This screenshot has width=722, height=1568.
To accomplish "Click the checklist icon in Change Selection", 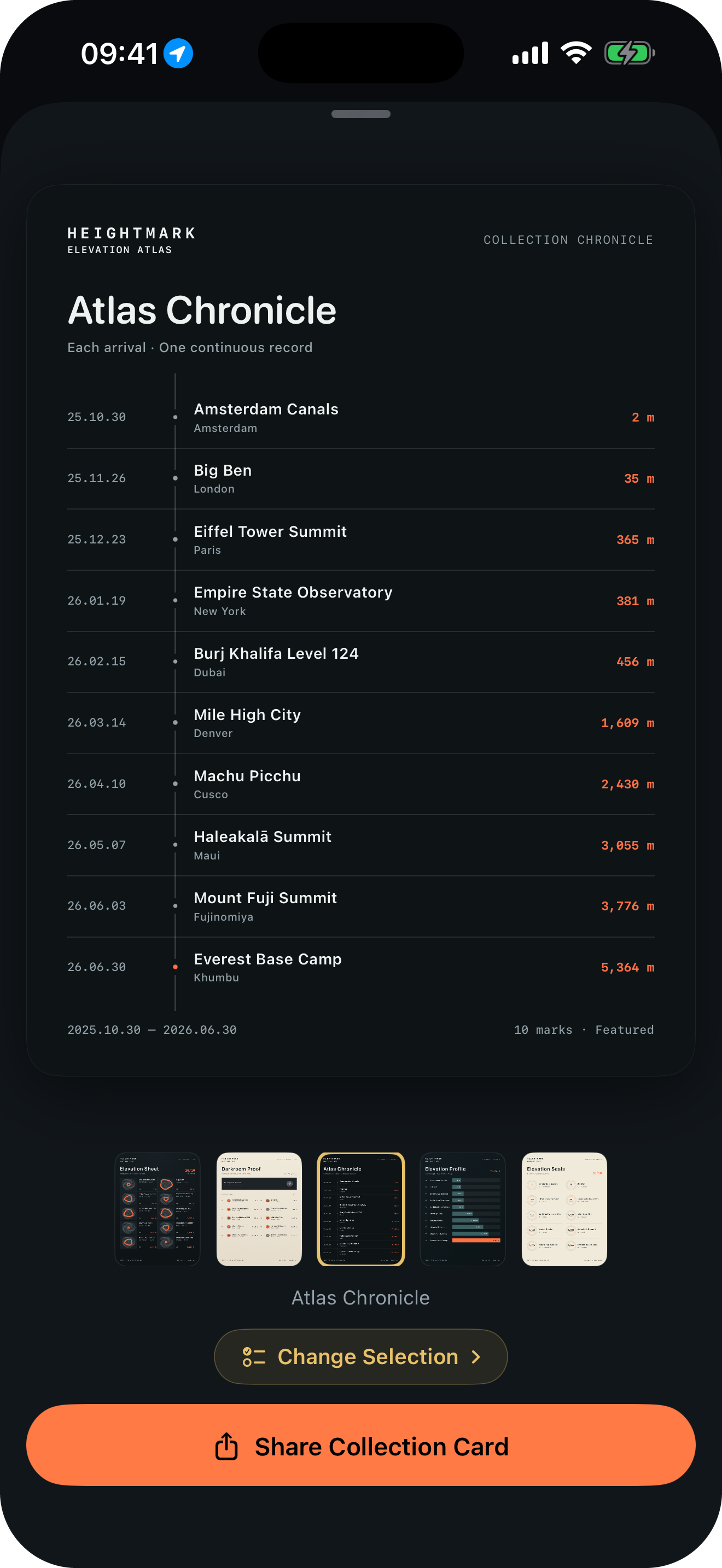I will [253, 1357].
